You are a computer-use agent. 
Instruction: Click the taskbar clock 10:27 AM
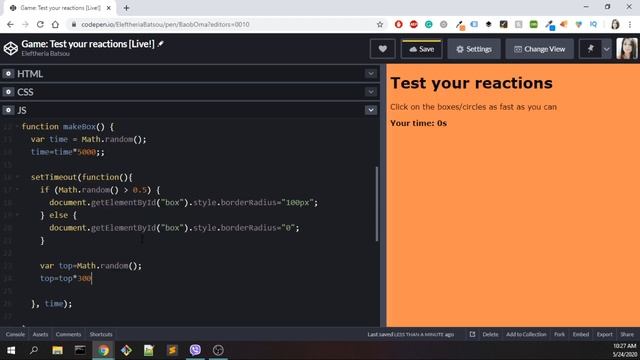point(624,346)
